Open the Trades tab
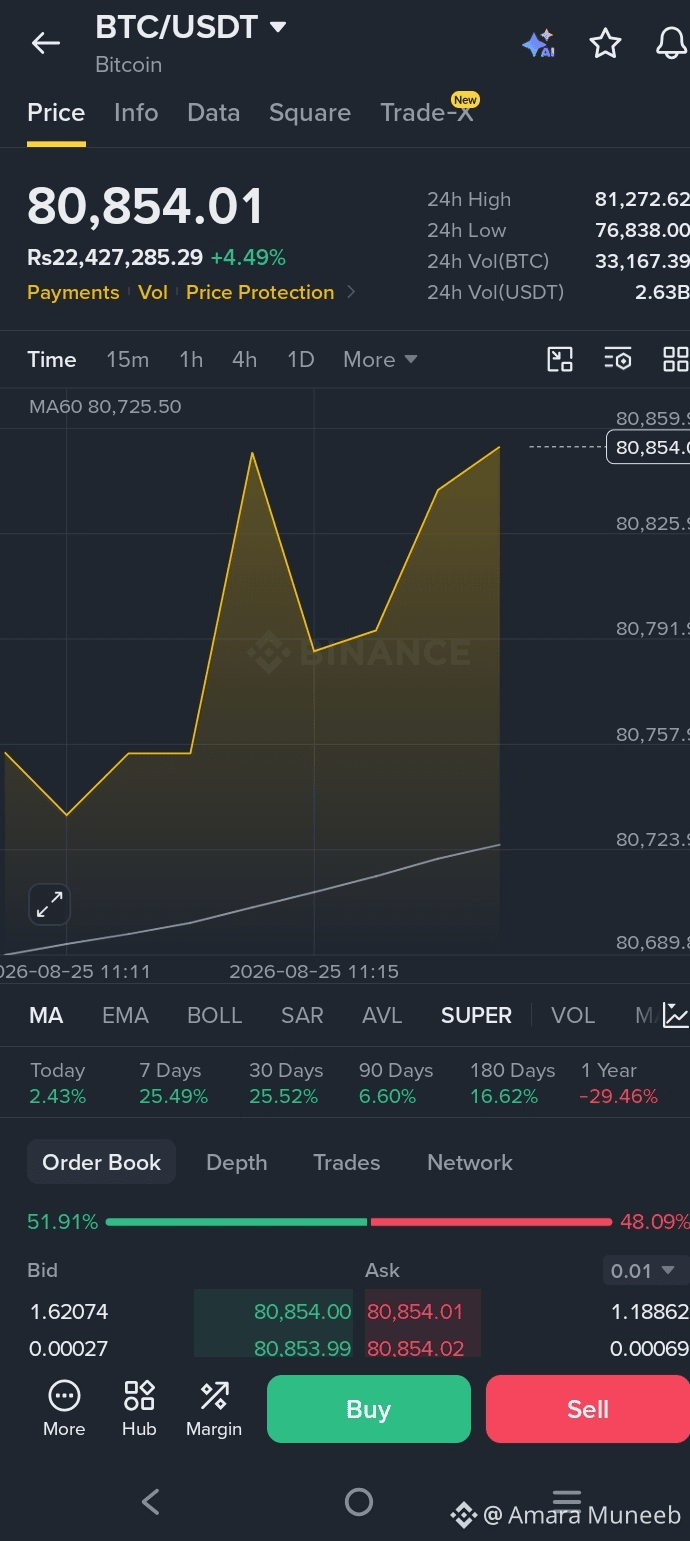The image size is (690, 1541). (x=347, y=1162)
